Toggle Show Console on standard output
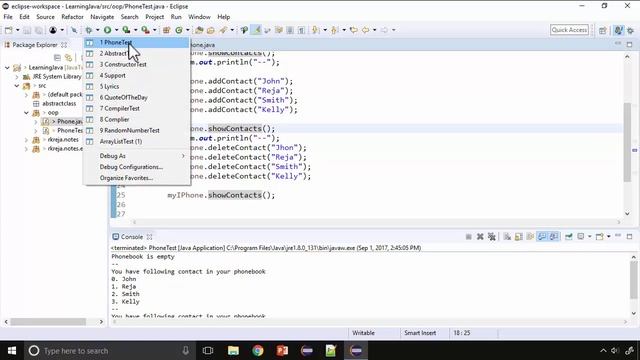The width and height of the screenshot is (640, 360). coord(542,237)
